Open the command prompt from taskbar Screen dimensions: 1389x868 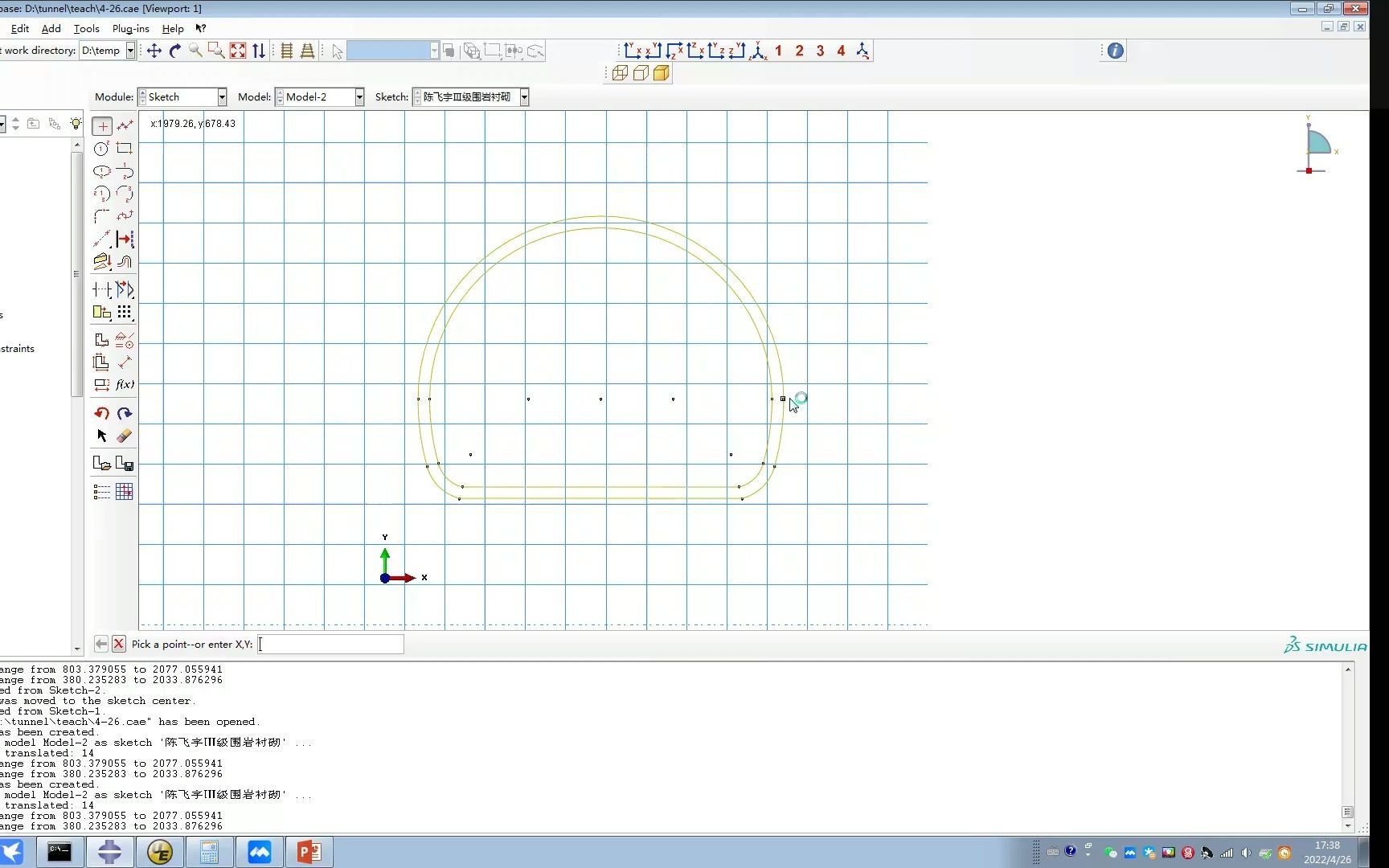point(59,852)
